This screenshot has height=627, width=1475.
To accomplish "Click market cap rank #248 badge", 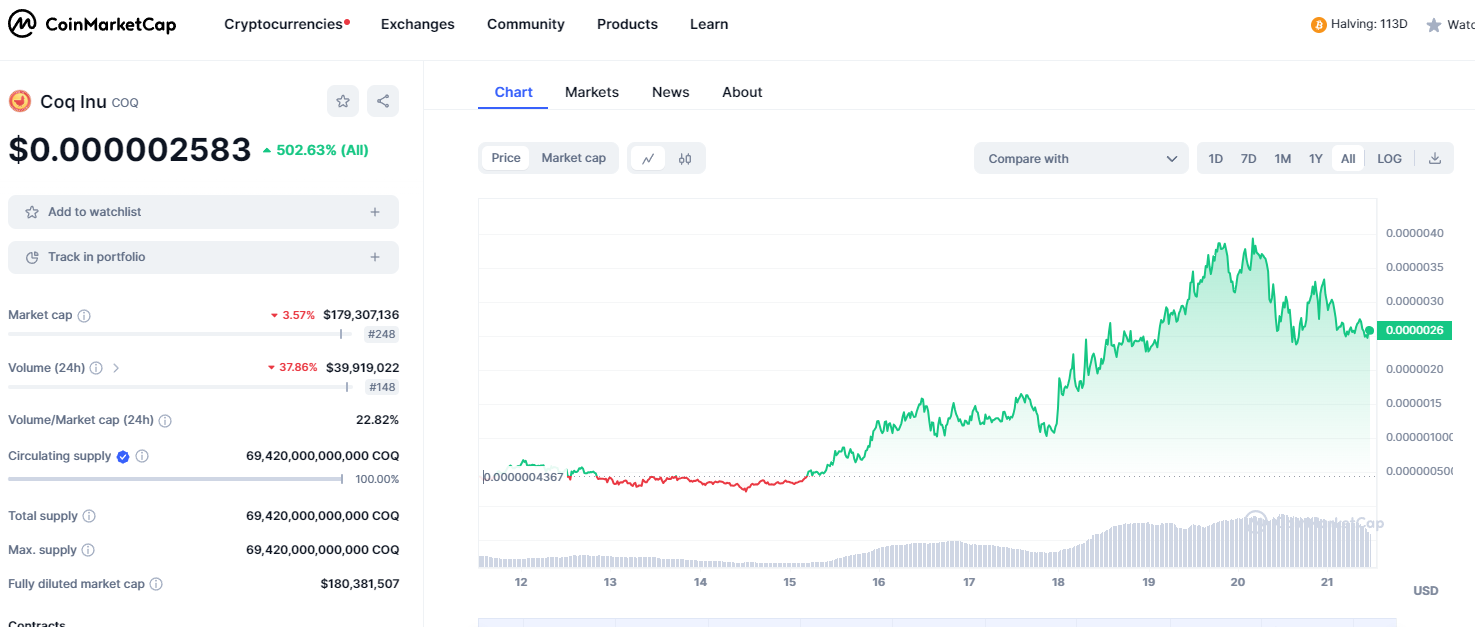I will click(x=382, y=335).
